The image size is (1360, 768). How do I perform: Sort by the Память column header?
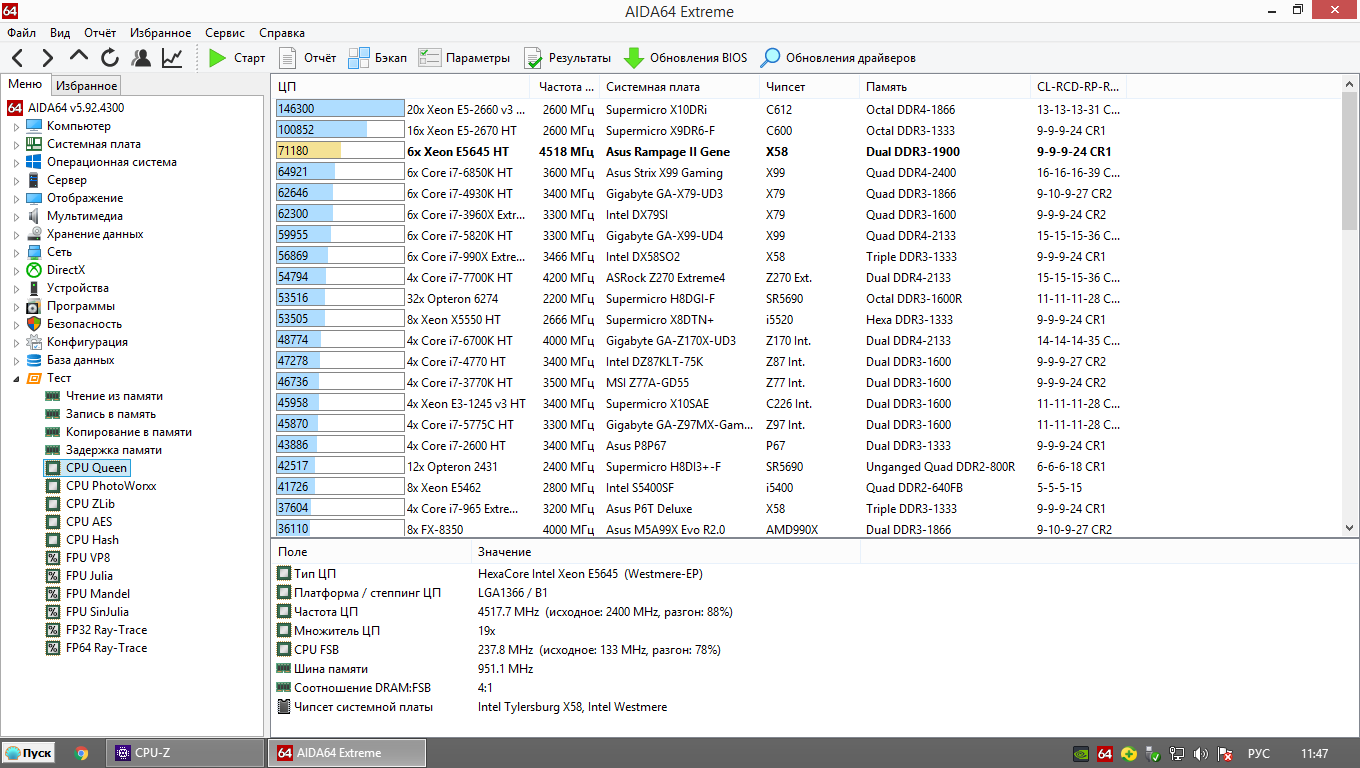pyautogui.click(x=945, y=87)
